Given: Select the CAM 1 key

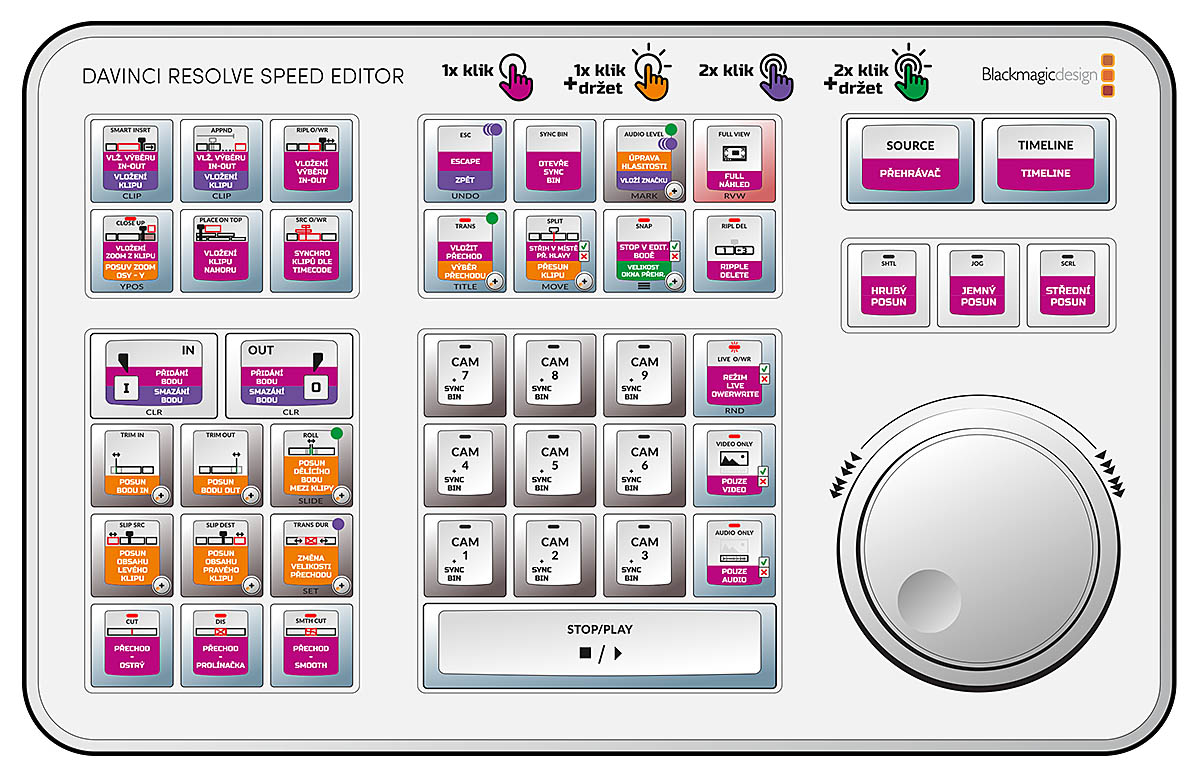Looking at the screenshot, I should point(465,556).
